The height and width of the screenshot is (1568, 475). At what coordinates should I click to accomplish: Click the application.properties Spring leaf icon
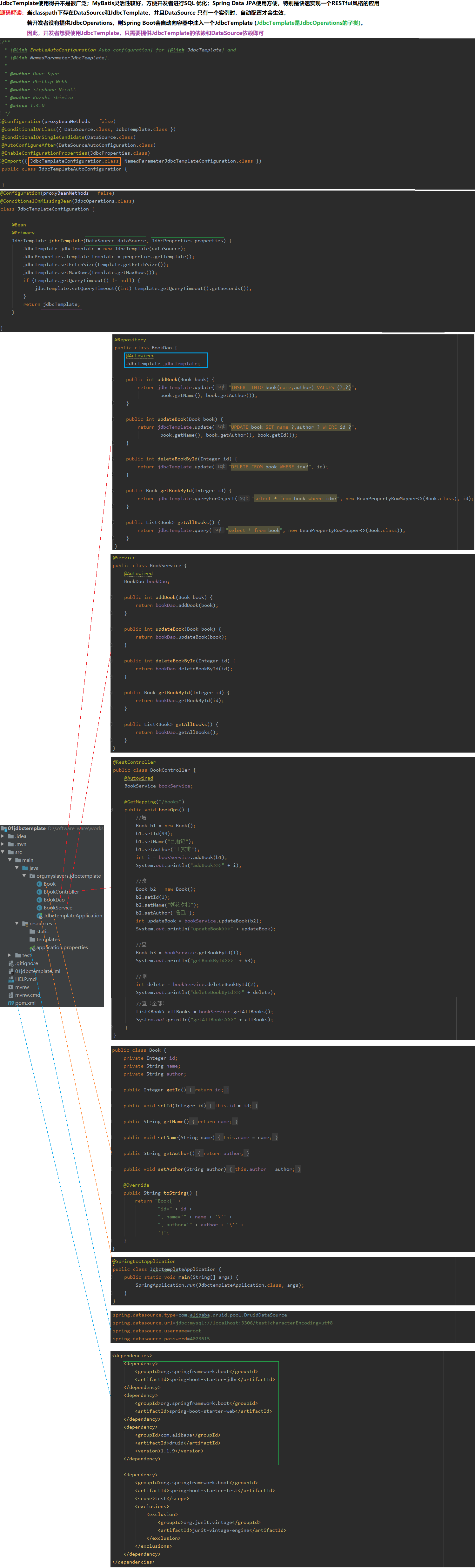pos(32,948)
